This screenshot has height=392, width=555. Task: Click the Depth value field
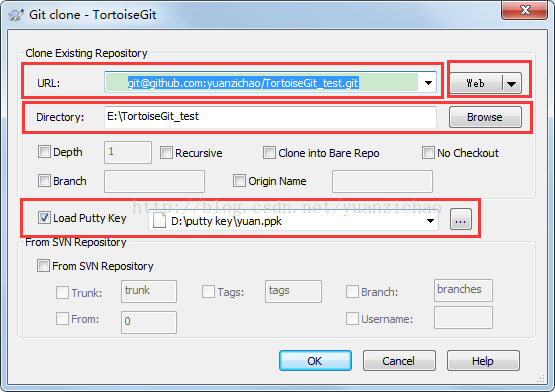coord(128,152)
